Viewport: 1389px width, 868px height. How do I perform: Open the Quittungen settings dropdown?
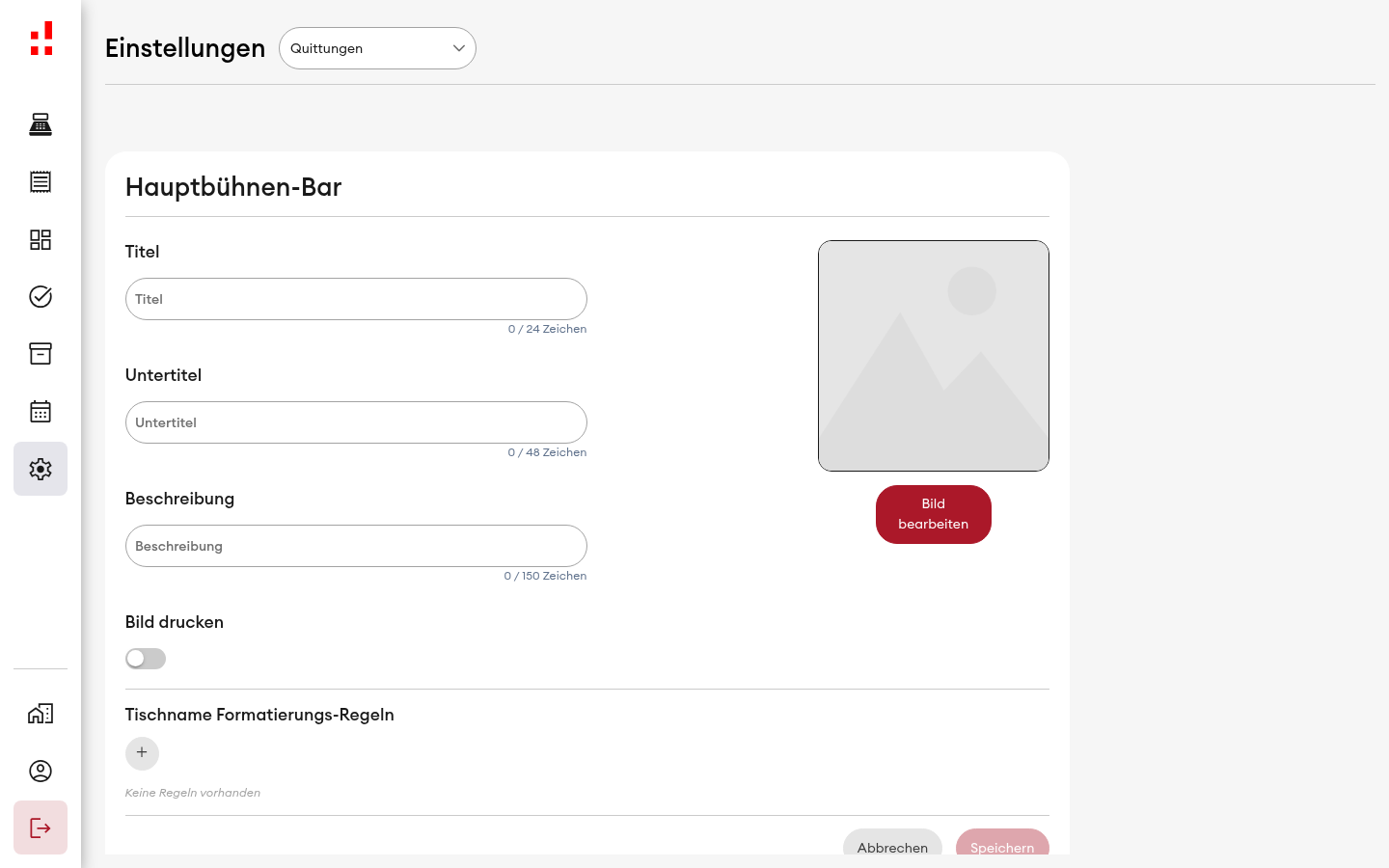(x=377, y=48)
